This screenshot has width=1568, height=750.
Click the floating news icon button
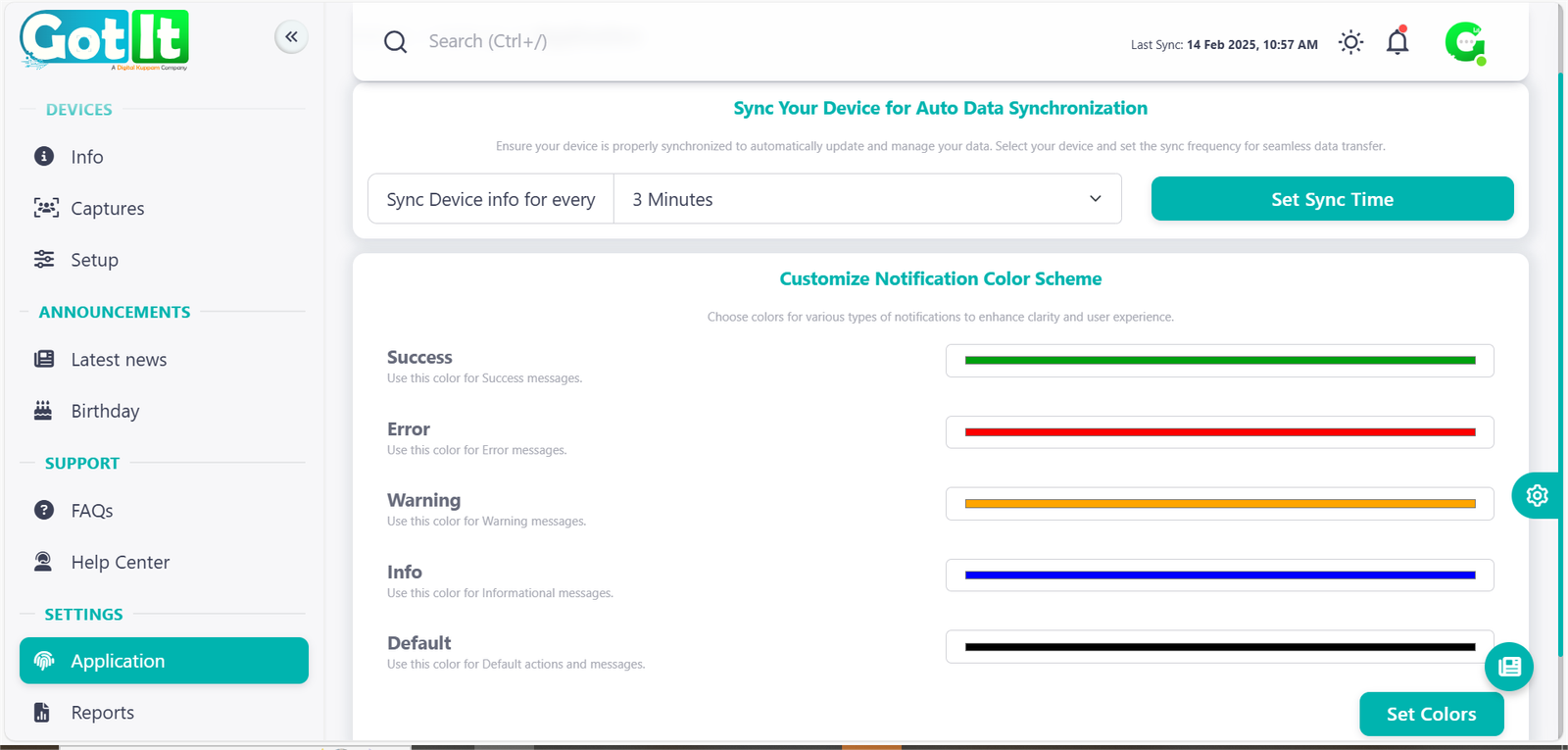coord(1509,667)
